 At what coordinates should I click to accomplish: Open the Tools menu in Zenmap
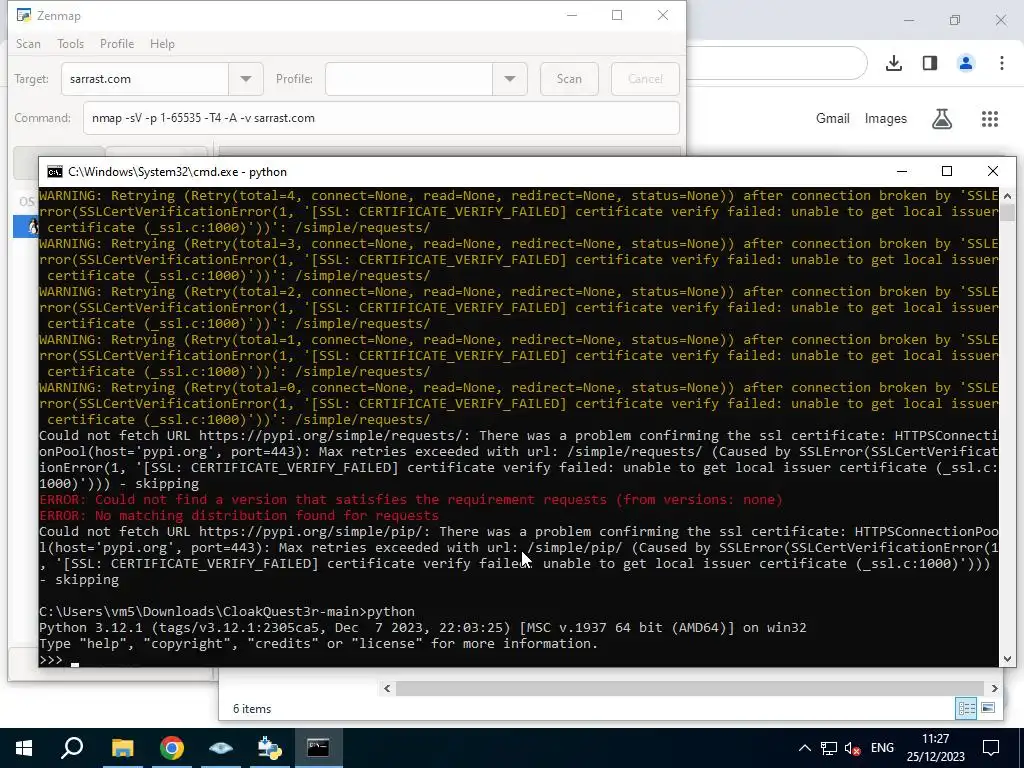(x=71, y=44)
